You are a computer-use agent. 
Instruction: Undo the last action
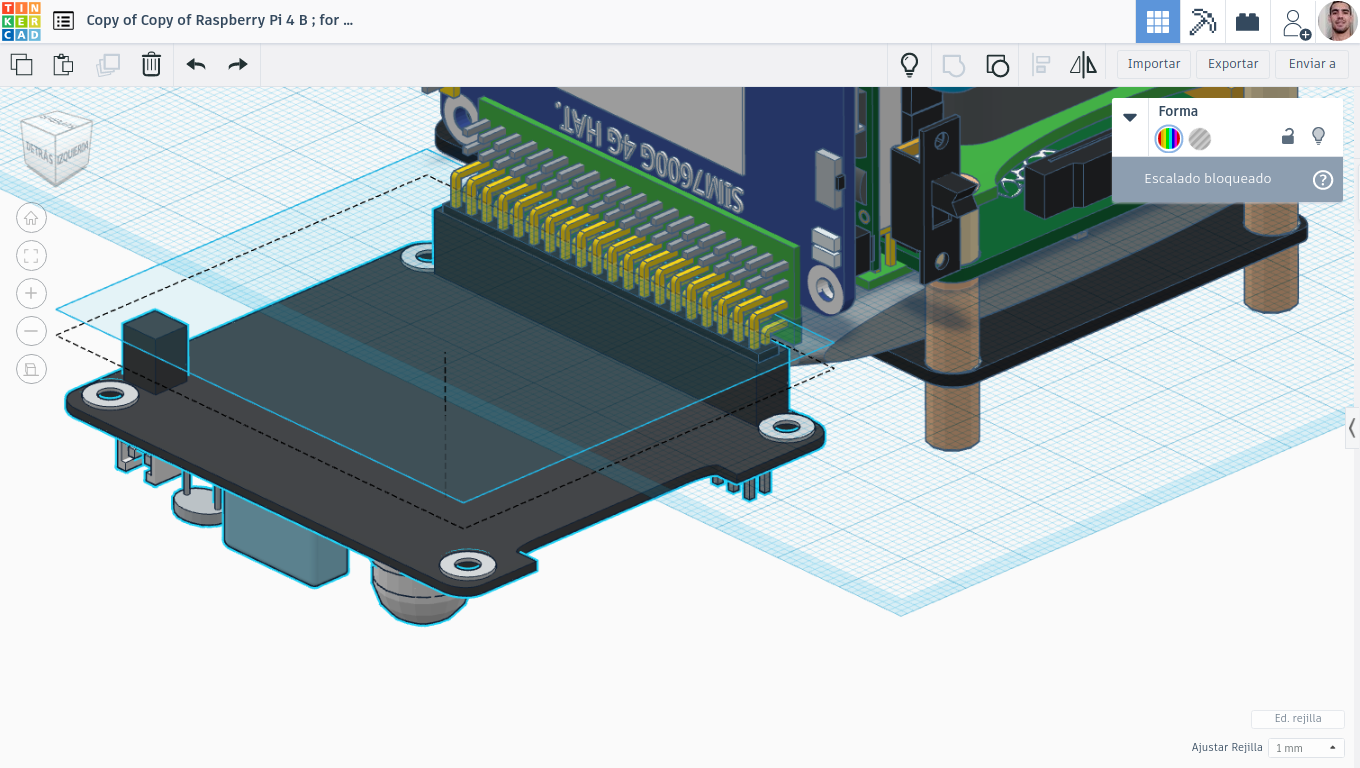(x=196, y=65)
